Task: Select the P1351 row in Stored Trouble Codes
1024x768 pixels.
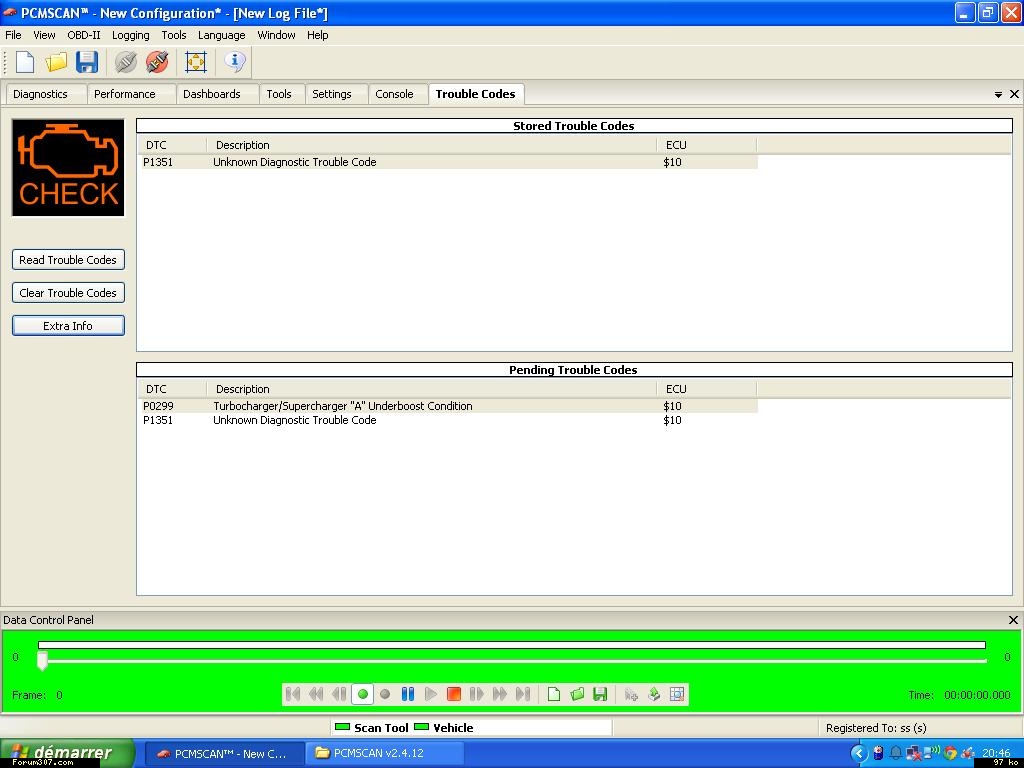Action: click(449, 162)
